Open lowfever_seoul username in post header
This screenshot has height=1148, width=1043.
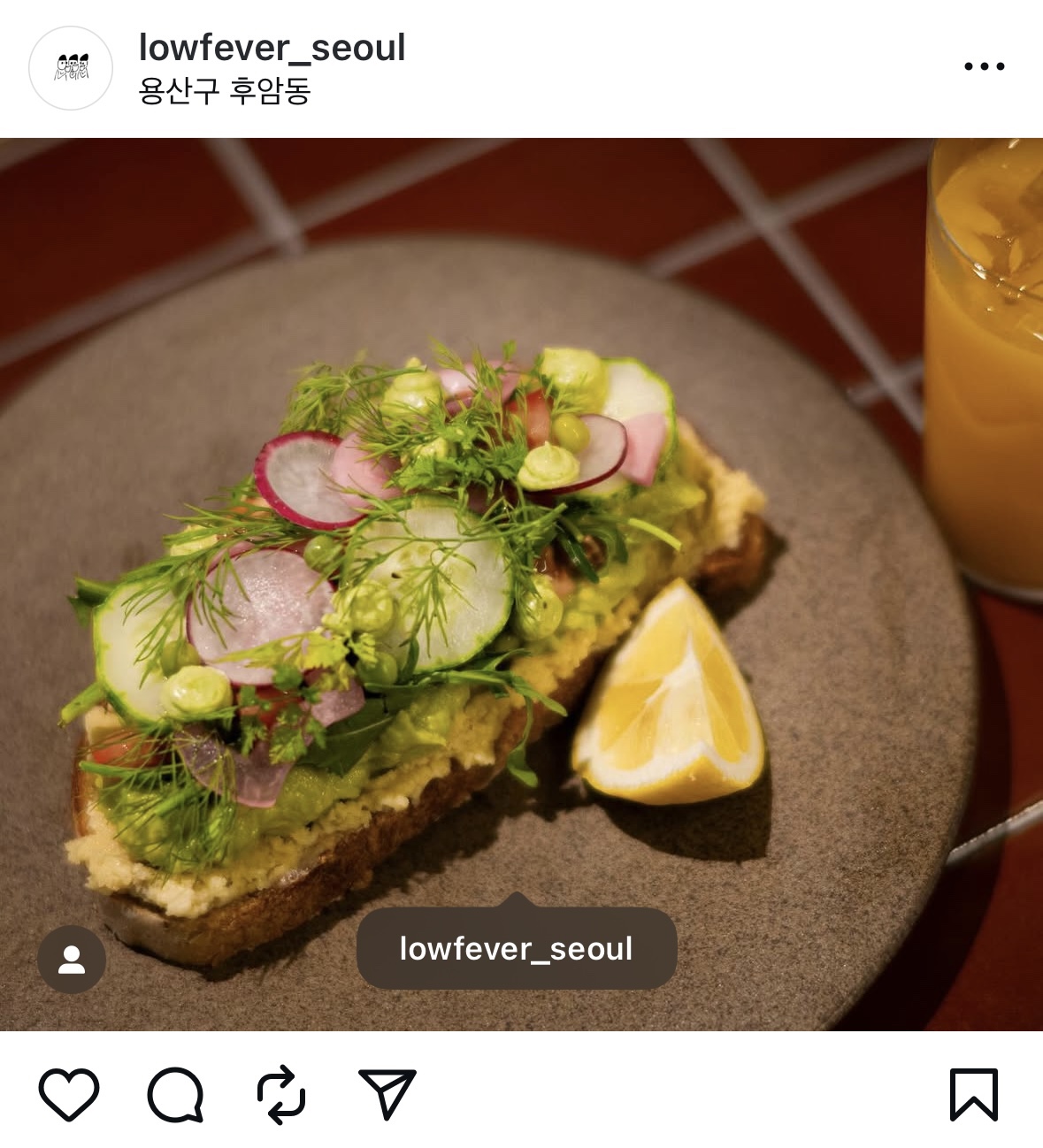click(272, 47)
